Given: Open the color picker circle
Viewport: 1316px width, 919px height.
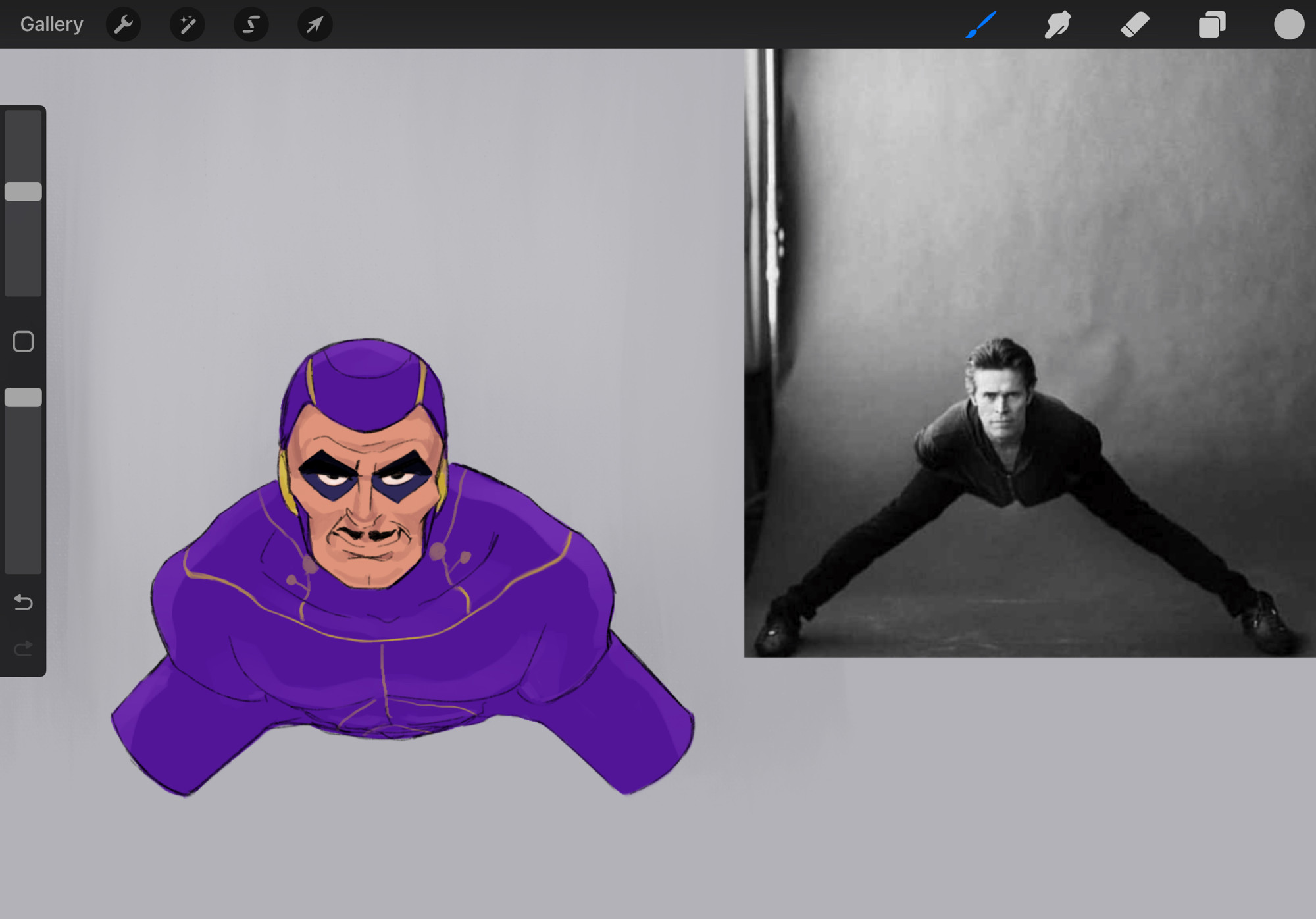Looking at the screenshot, I should coord(1288,24).
